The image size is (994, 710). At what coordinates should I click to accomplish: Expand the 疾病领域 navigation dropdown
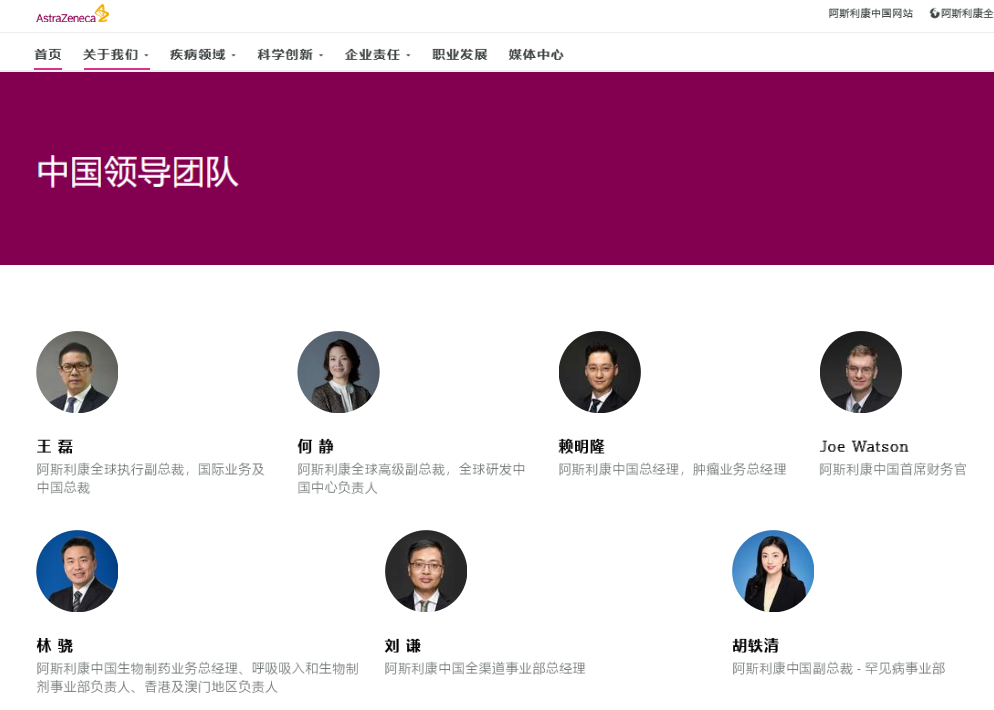tap(198, 54)
